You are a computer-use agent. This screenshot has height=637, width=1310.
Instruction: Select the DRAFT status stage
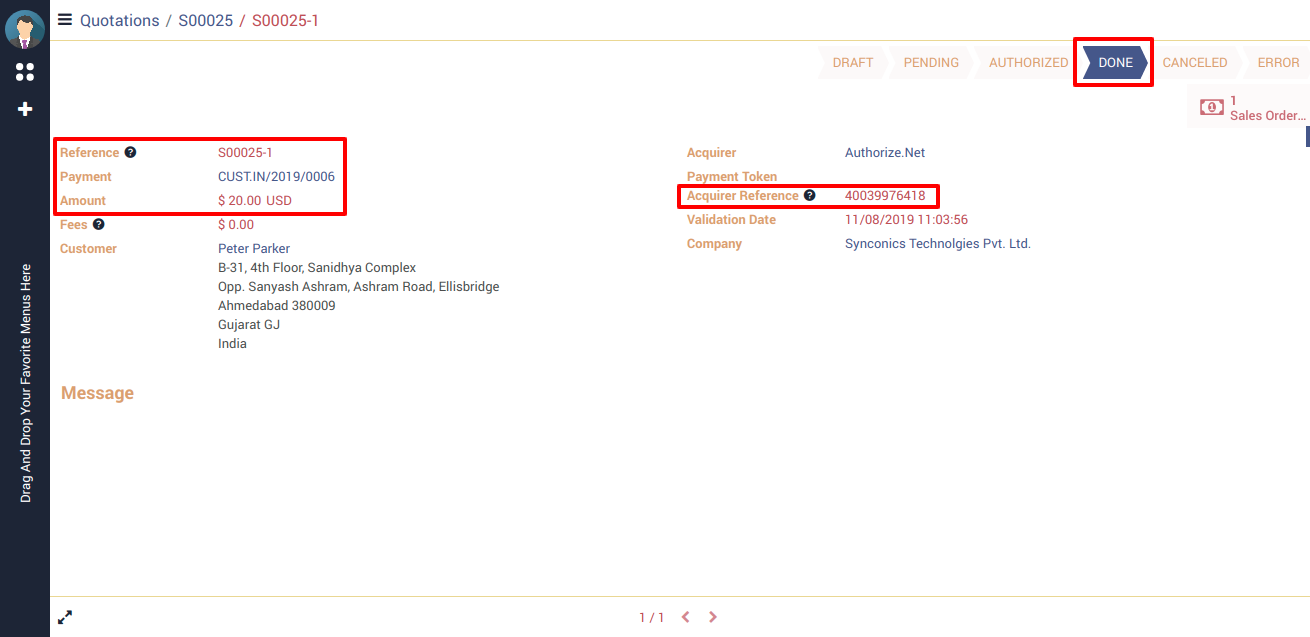point(852,62)
